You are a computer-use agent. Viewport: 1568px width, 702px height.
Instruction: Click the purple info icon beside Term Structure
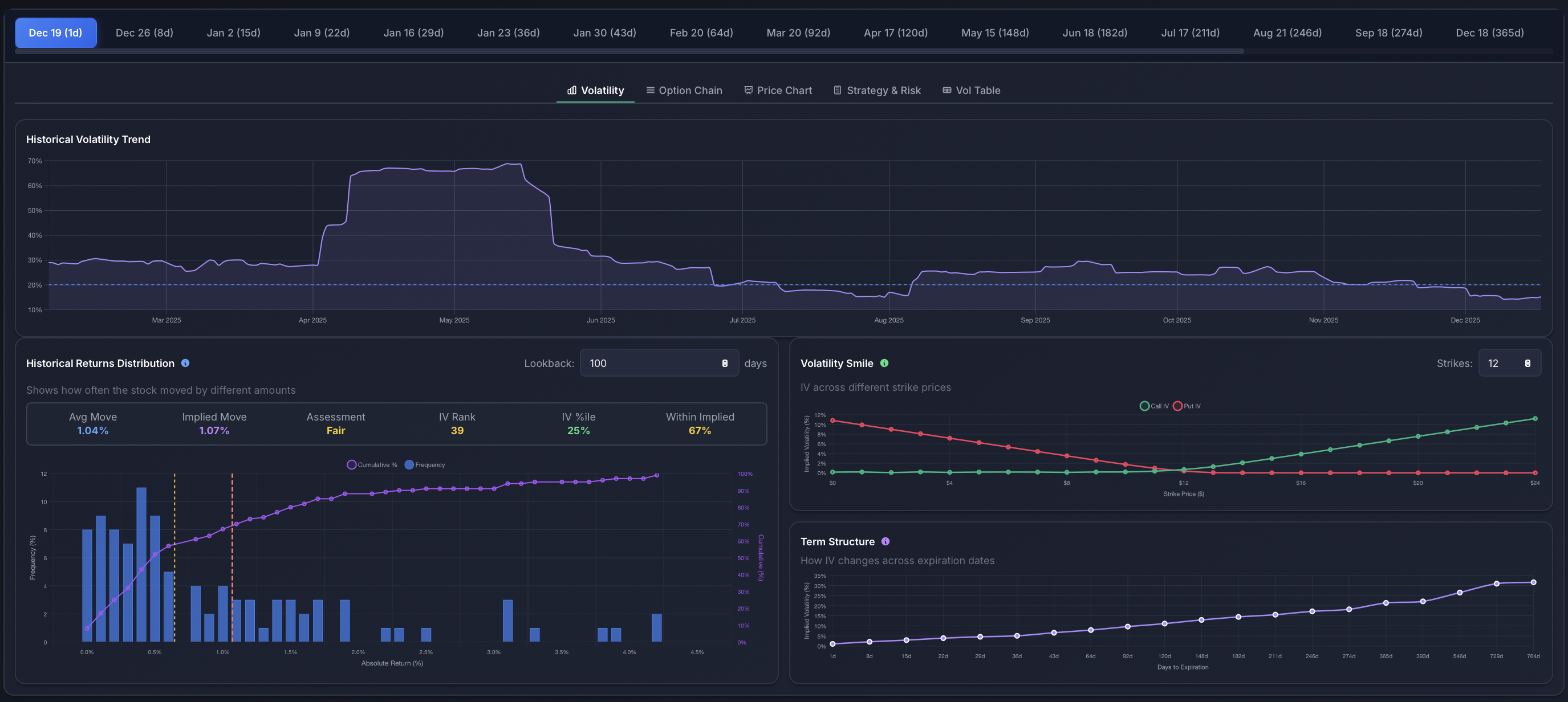pyautogui.click(x=885, y=541)
